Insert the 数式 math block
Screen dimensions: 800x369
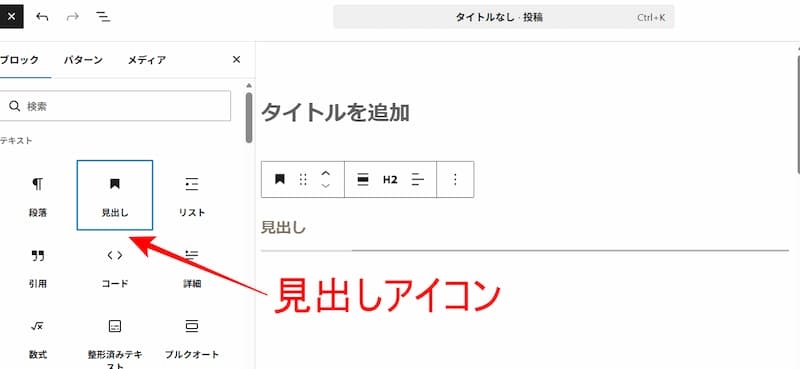pyautogui.click(x=38, y=338)
